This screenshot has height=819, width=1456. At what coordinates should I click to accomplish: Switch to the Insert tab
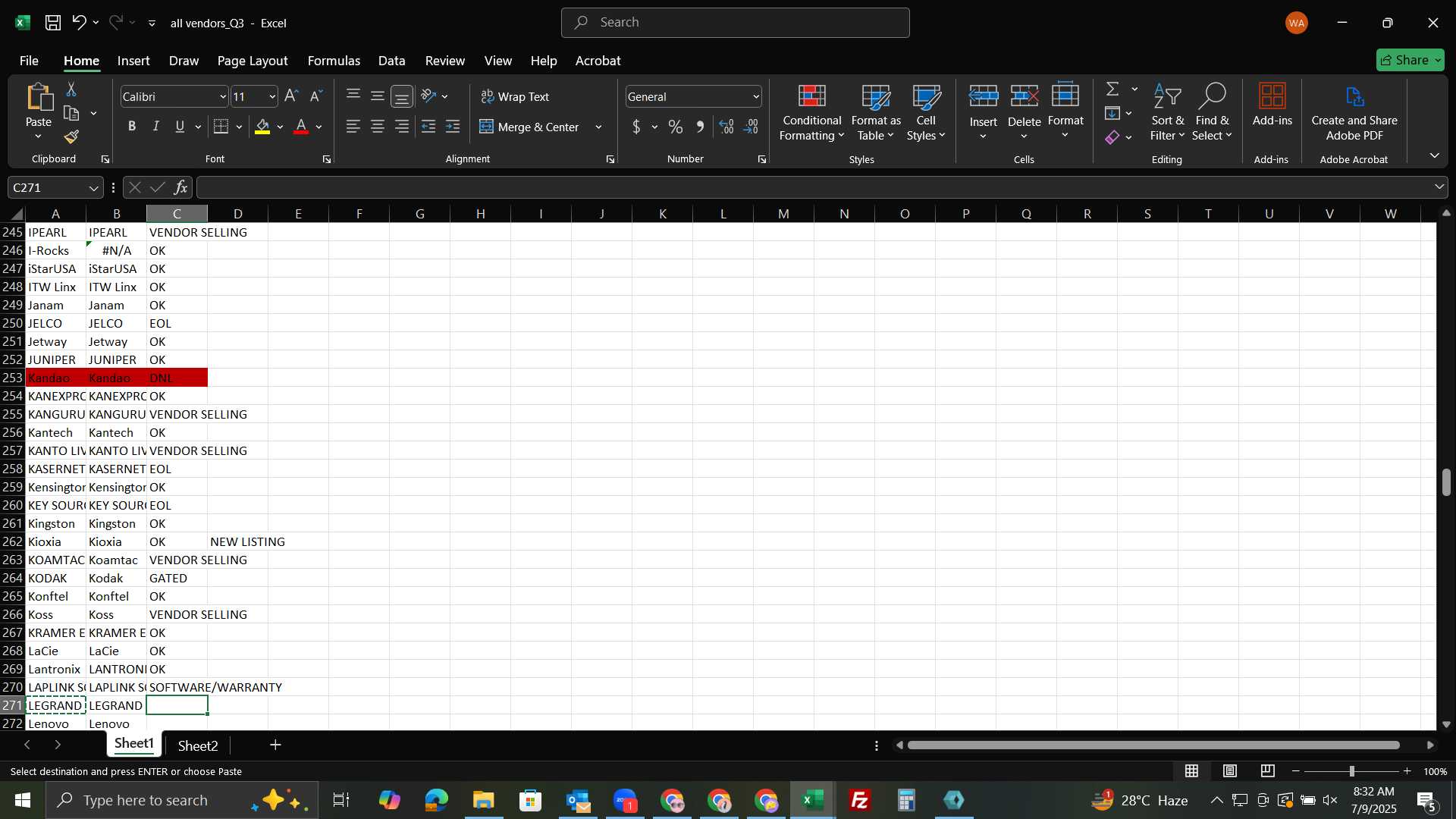[x=133, y=61]
